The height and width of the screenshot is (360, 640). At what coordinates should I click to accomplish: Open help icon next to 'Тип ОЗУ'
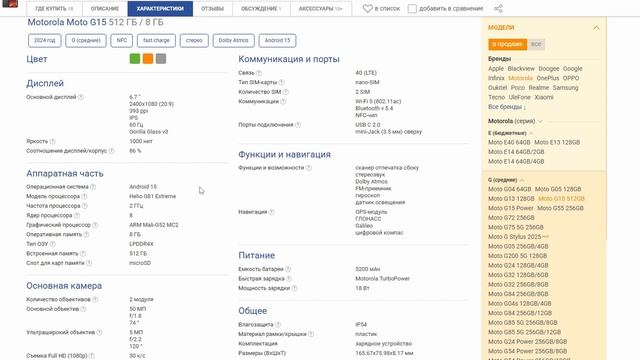[53, 244]
